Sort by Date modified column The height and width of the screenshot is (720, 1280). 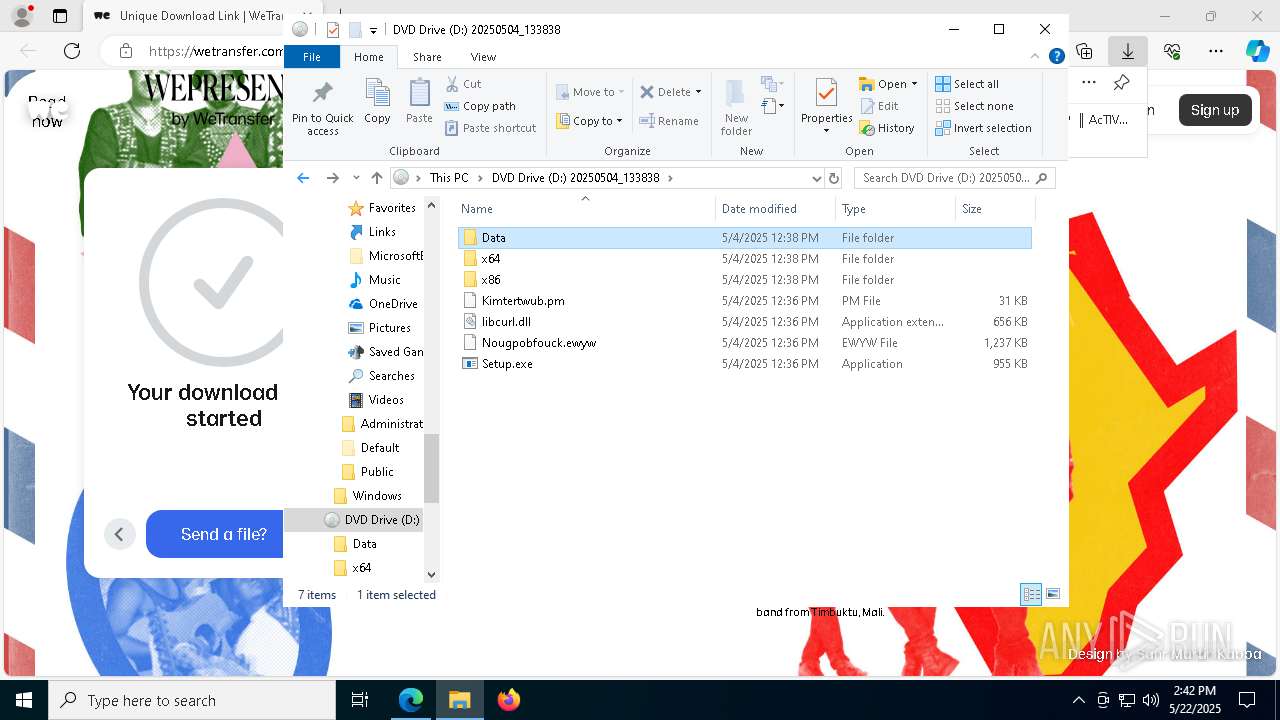coord(776,209)
